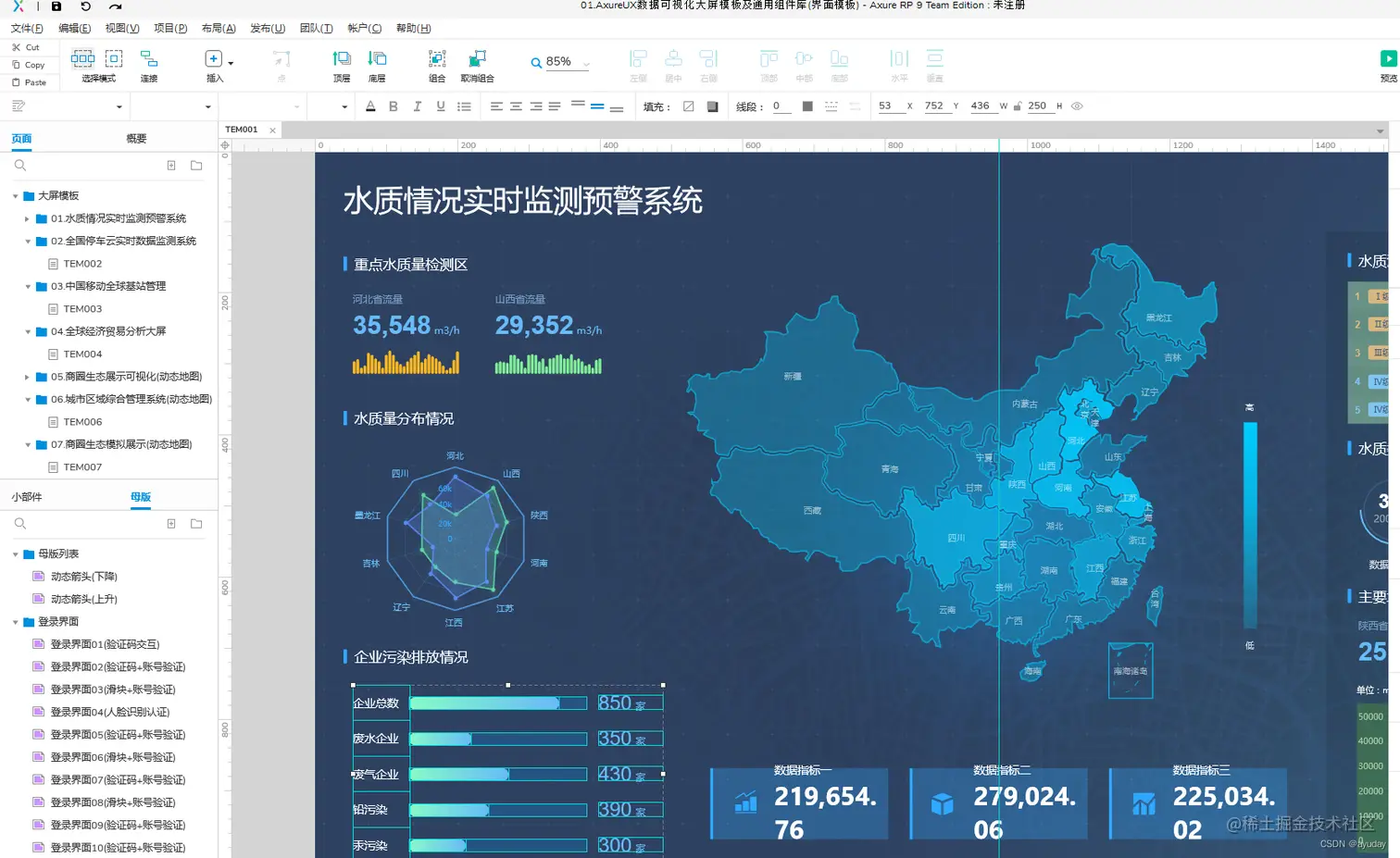Screen dimensions: 1400x858
Task: Click the align left (左侧) icon
Action: pos(638,58)
